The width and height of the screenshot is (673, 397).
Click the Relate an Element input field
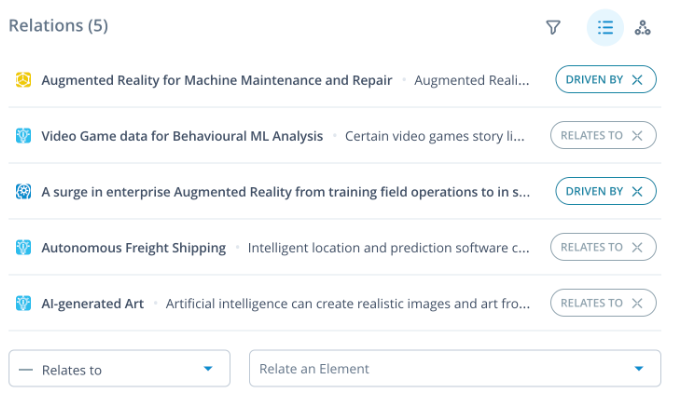tap(455, 369)
